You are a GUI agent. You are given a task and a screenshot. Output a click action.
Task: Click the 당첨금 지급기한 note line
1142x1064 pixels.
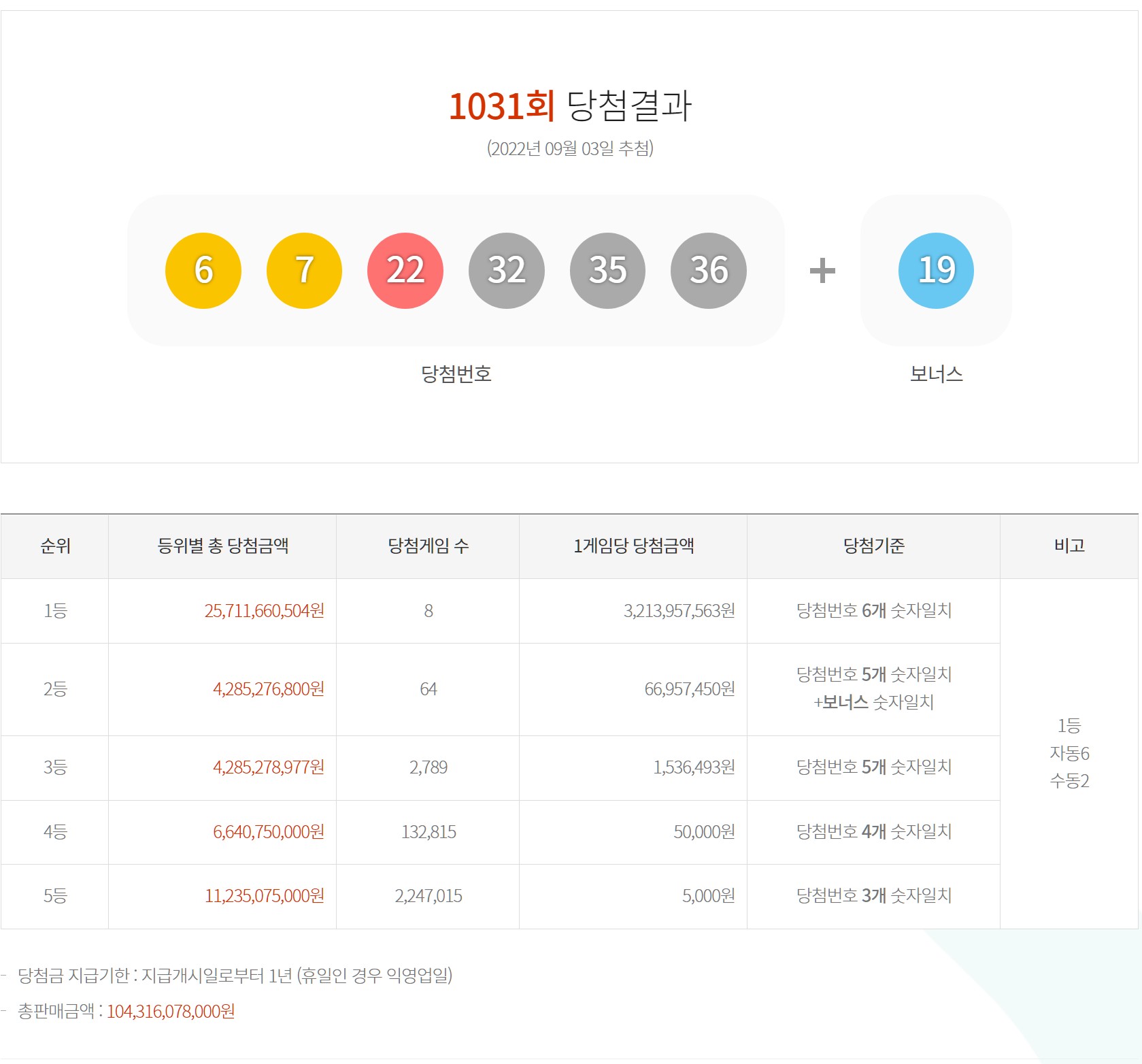click(235, 976)
